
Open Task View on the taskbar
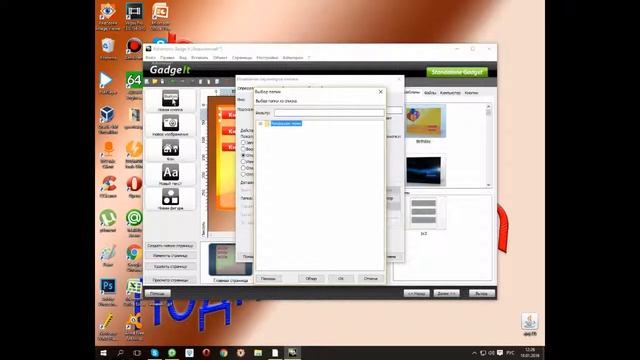point(137,353)
